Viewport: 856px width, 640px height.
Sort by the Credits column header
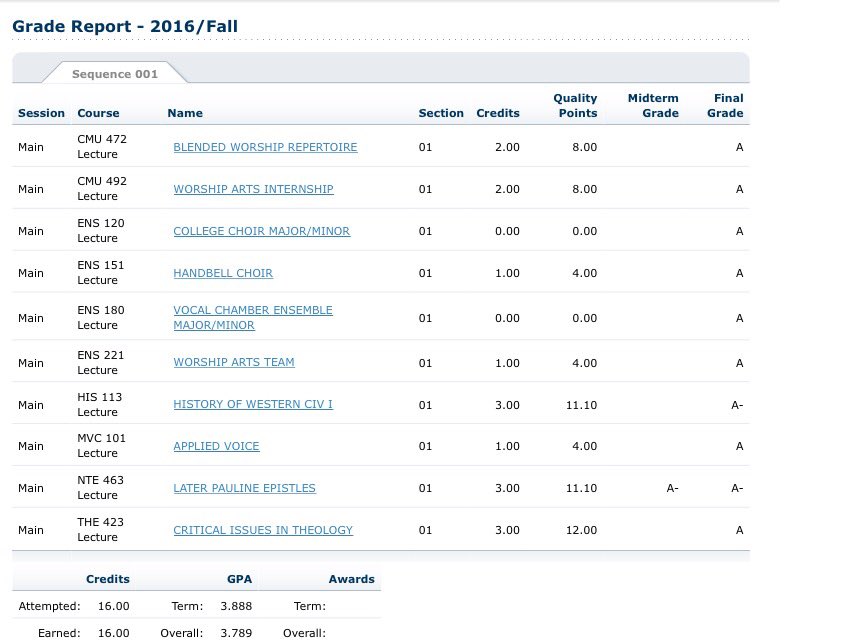pyautogui.click(x=497, y=113)
